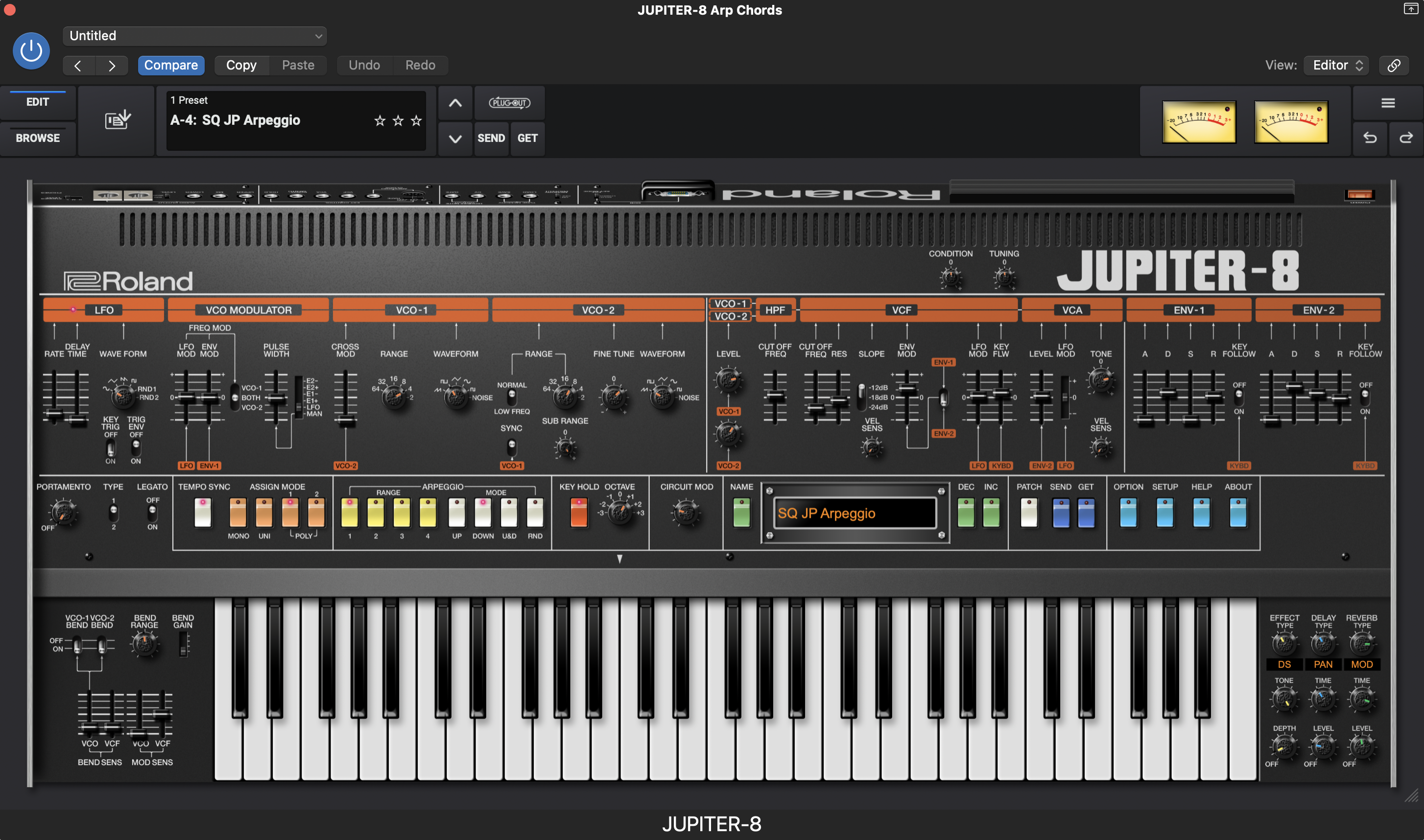This screenshot has width=1424, height=840.
Task: Select arpeggio RND mode button
Action: [535, 512]
